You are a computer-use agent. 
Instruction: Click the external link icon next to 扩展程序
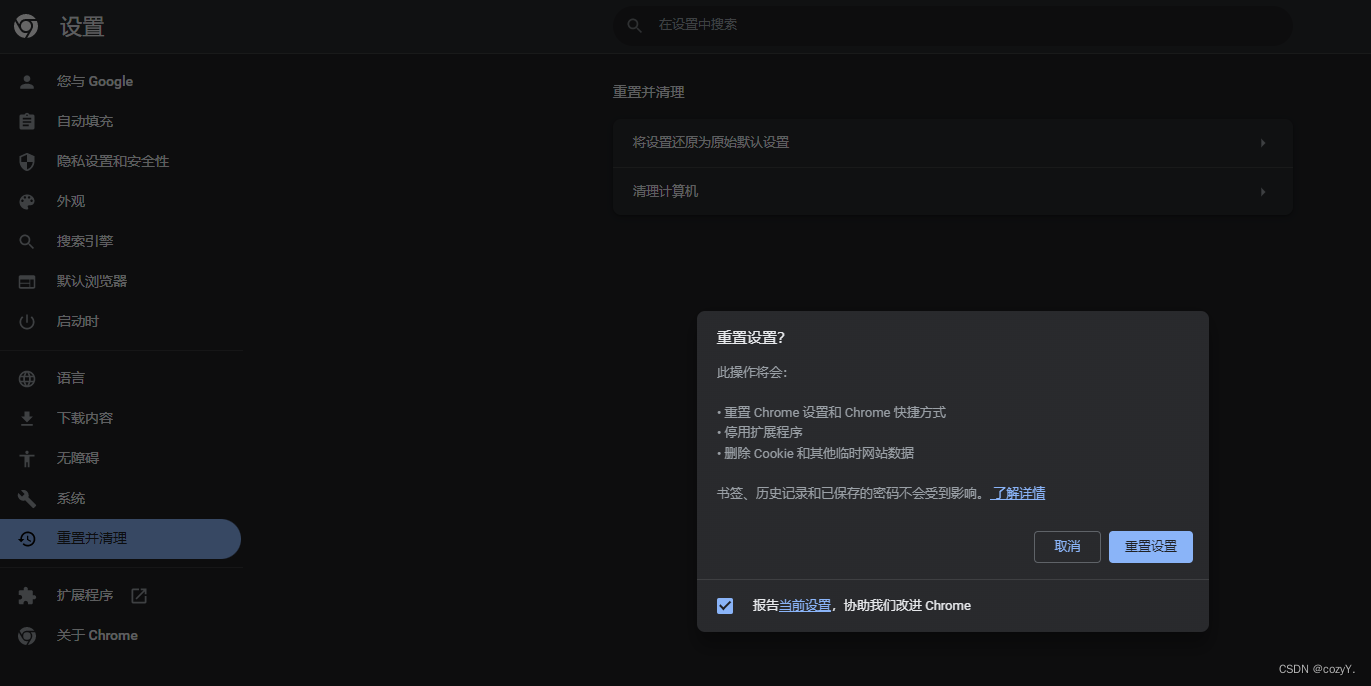[139, 596]
